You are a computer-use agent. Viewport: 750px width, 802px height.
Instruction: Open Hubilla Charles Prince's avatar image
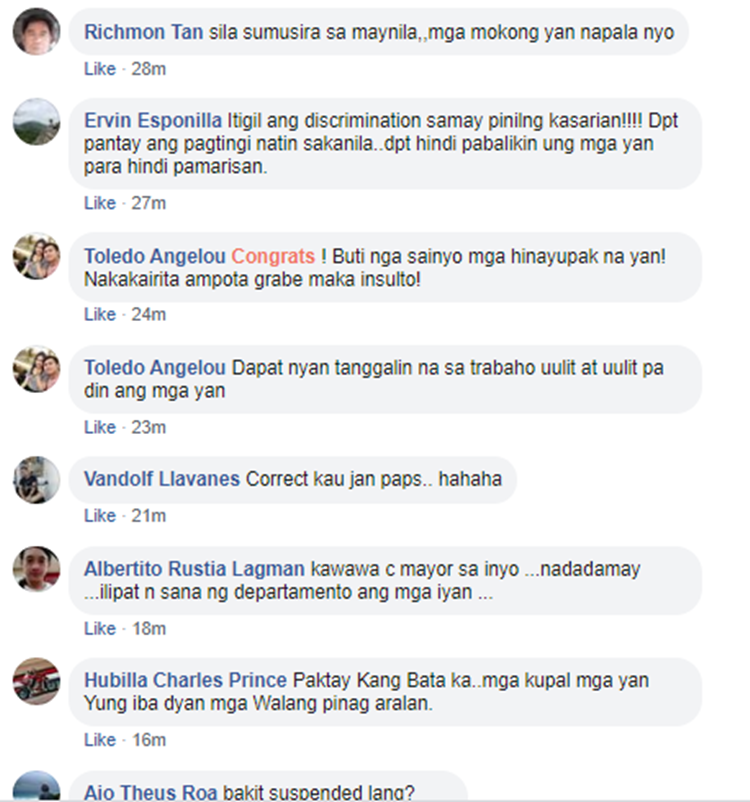[x=36, y=681]
